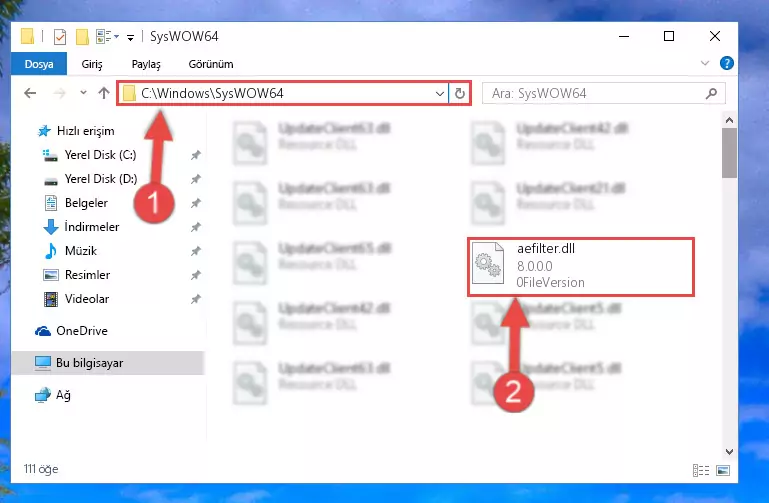Open the Giriş ribbon tab
The image size is (769, 503).
coord(92,64)
